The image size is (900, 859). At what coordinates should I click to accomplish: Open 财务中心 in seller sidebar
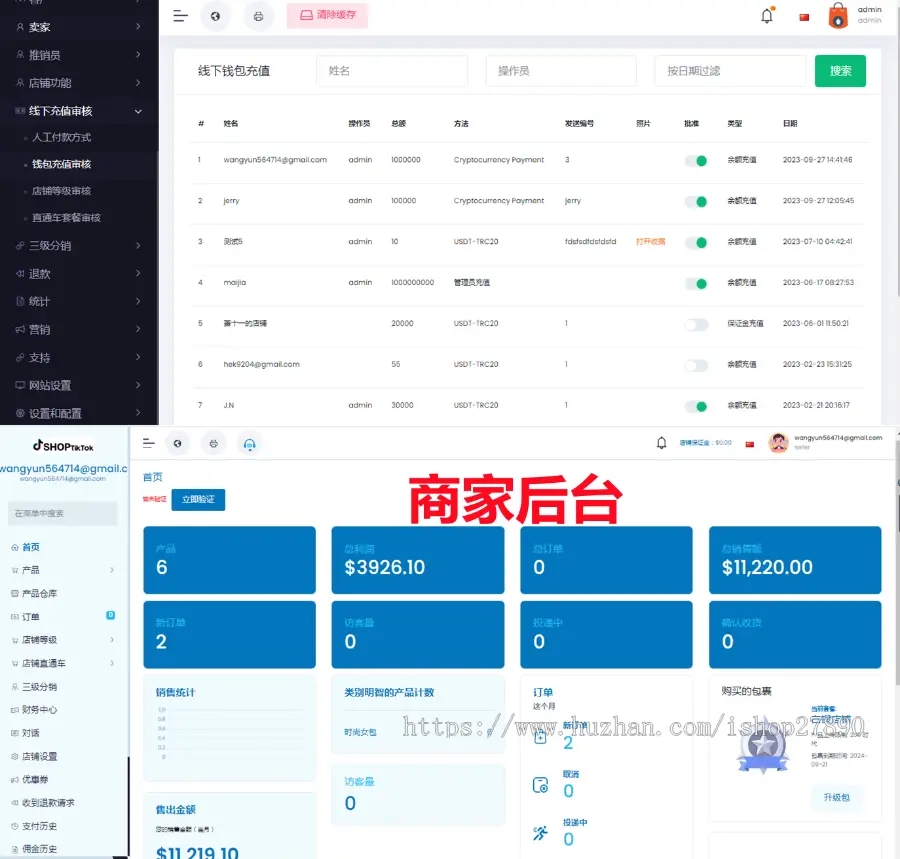point(39,710)
